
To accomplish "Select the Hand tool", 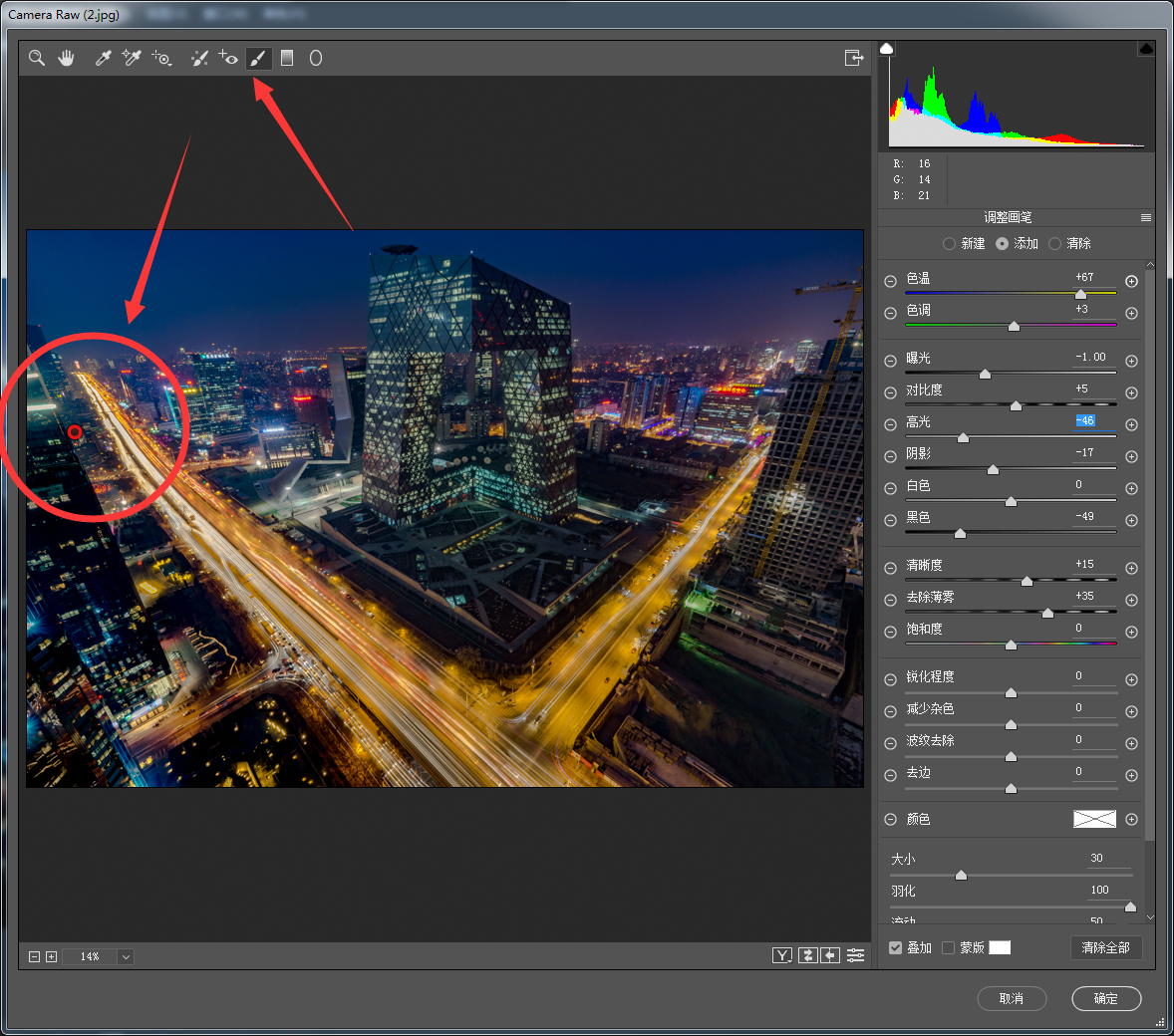I will click(x=66, y=58).
